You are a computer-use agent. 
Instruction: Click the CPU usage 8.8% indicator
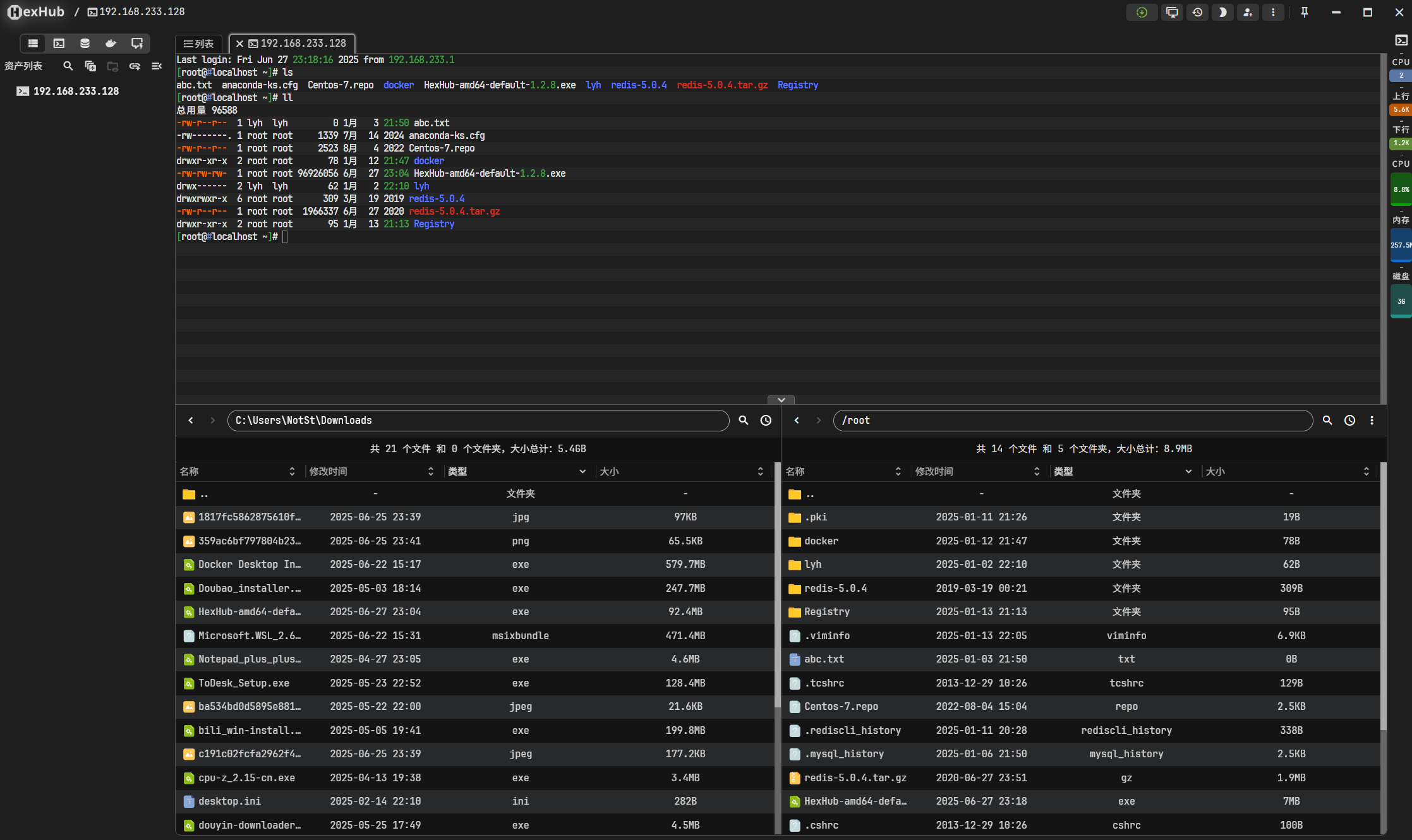pyautogui.click(x=1401, y=189)
